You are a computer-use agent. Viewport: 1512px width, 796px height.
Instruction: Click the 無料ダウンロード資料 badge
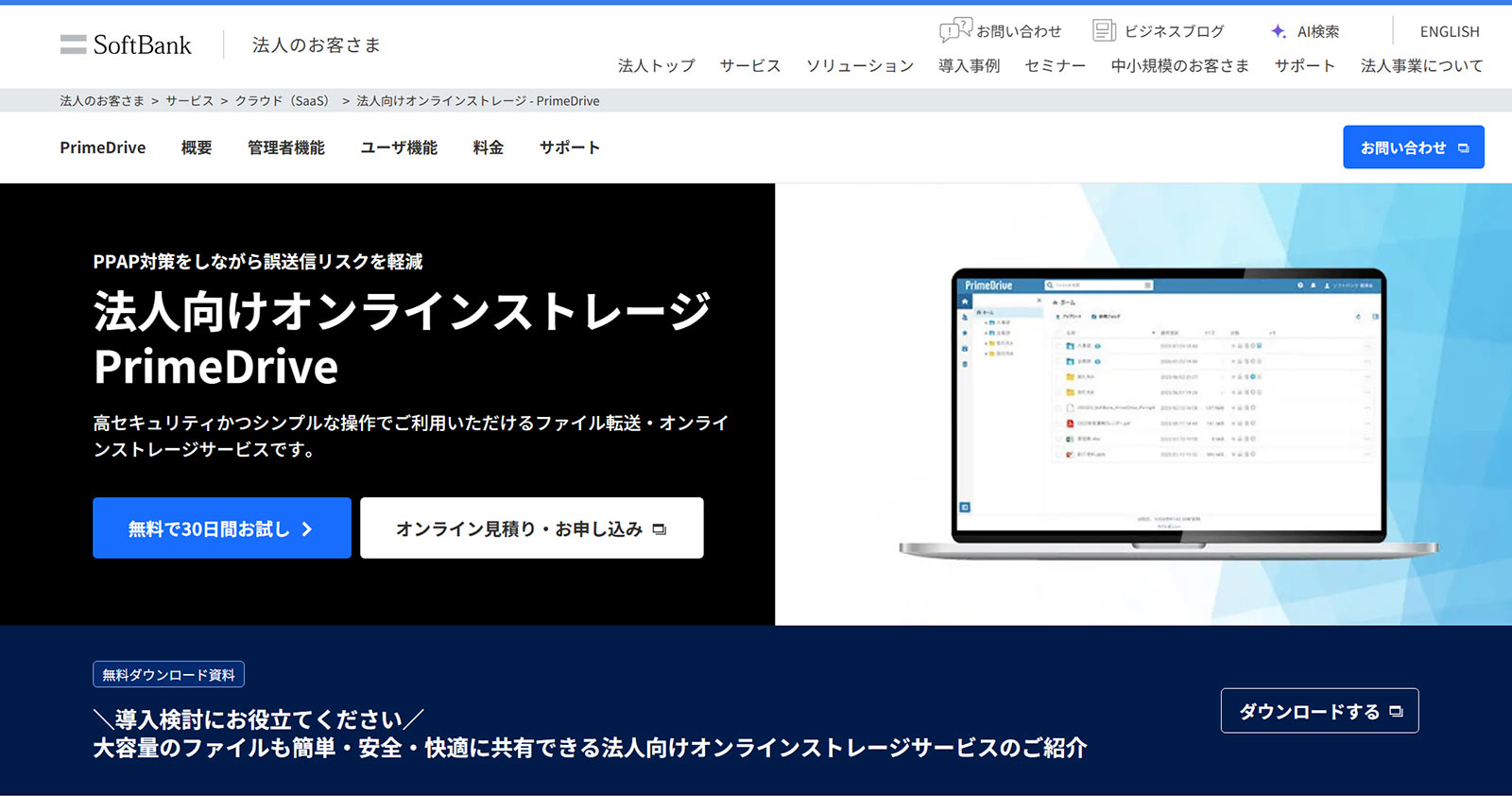pyautogui.click(x=169, y=674)
